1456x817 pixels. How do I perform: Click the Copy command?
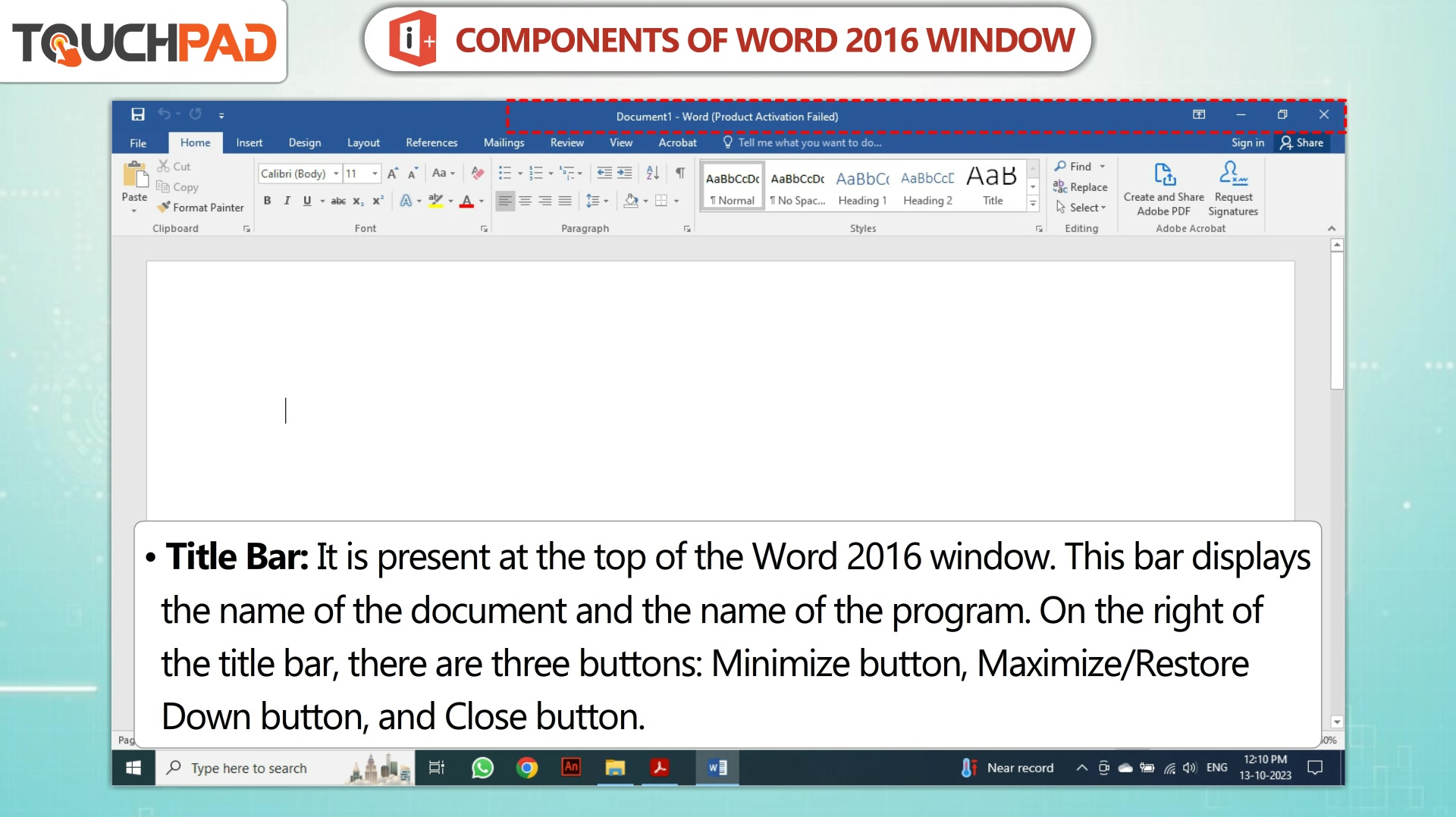click(x=177, y=186)
